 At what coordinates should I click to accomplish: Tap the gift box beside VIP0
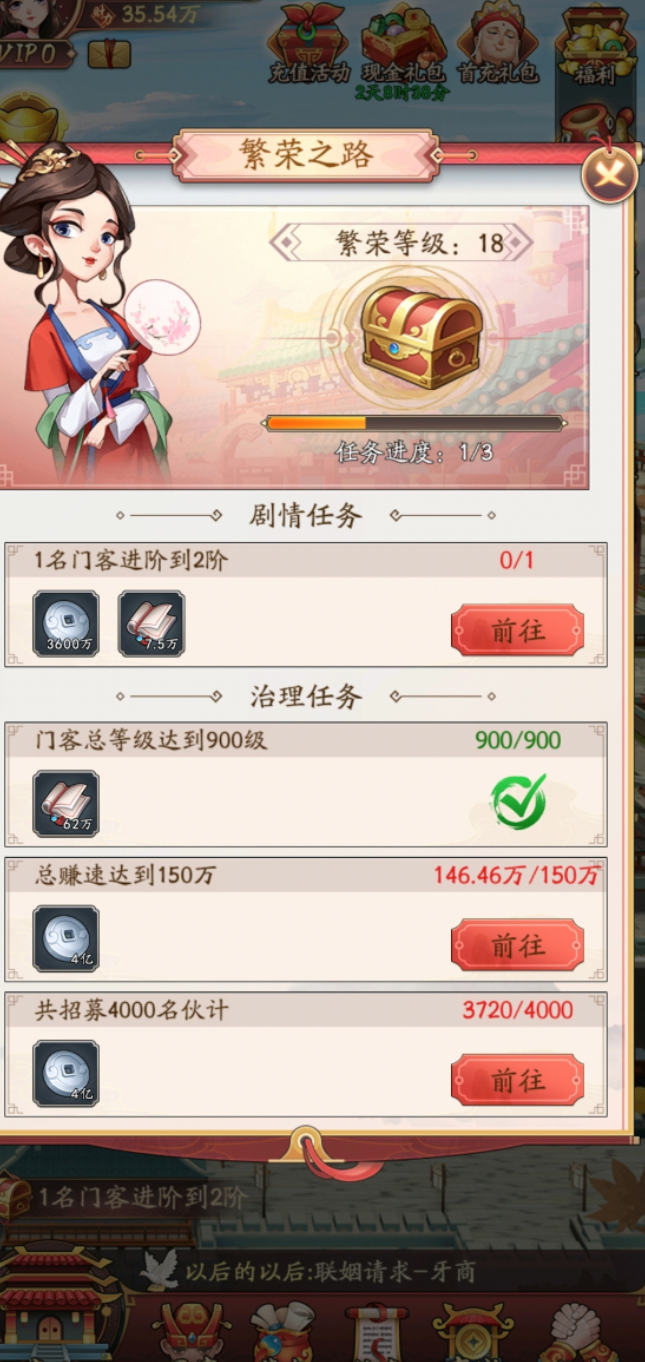pyautogui.click(x=109, y=54)
